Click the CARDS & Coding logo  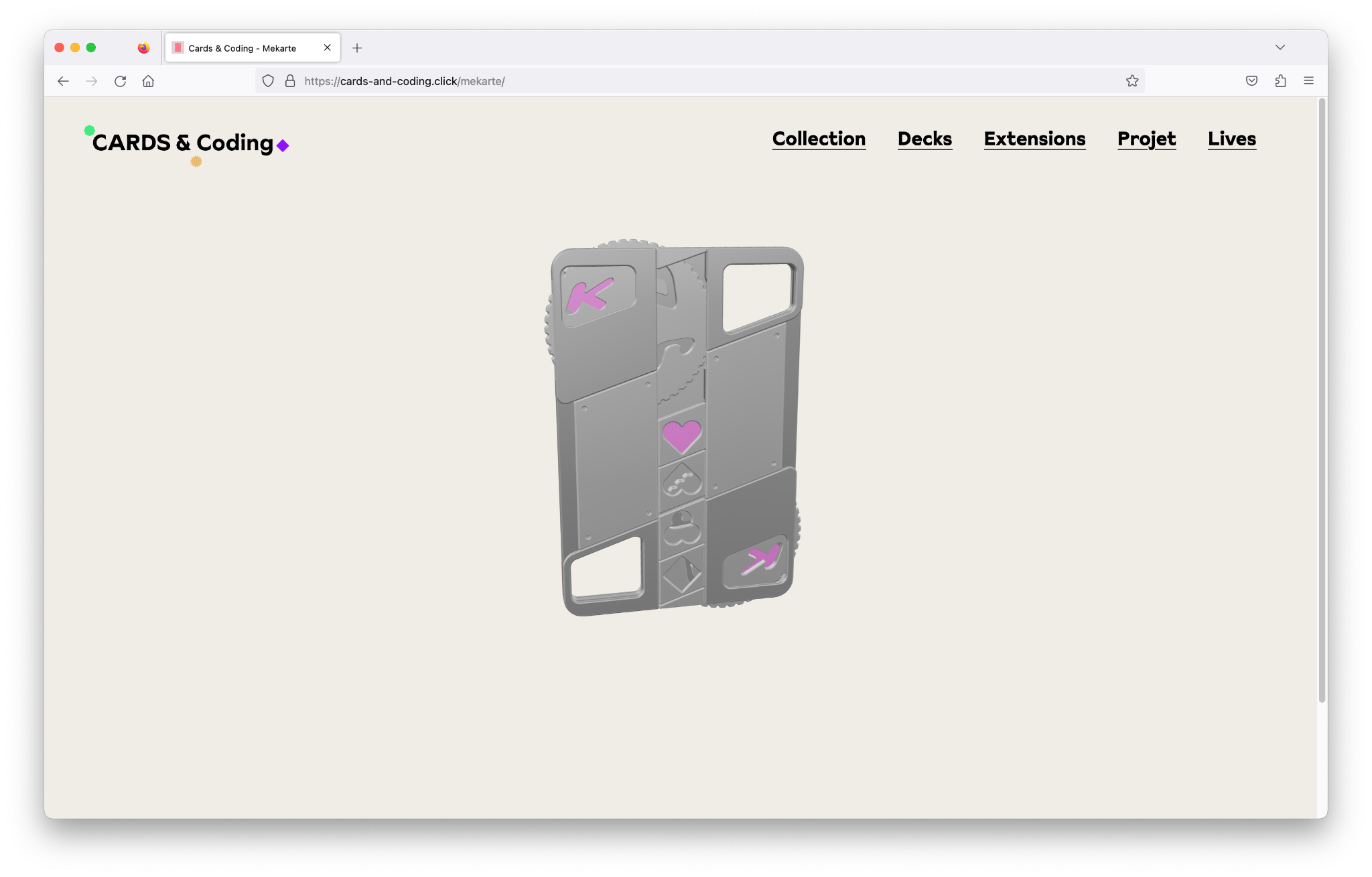pyautogui.click(x=187, y=143)
